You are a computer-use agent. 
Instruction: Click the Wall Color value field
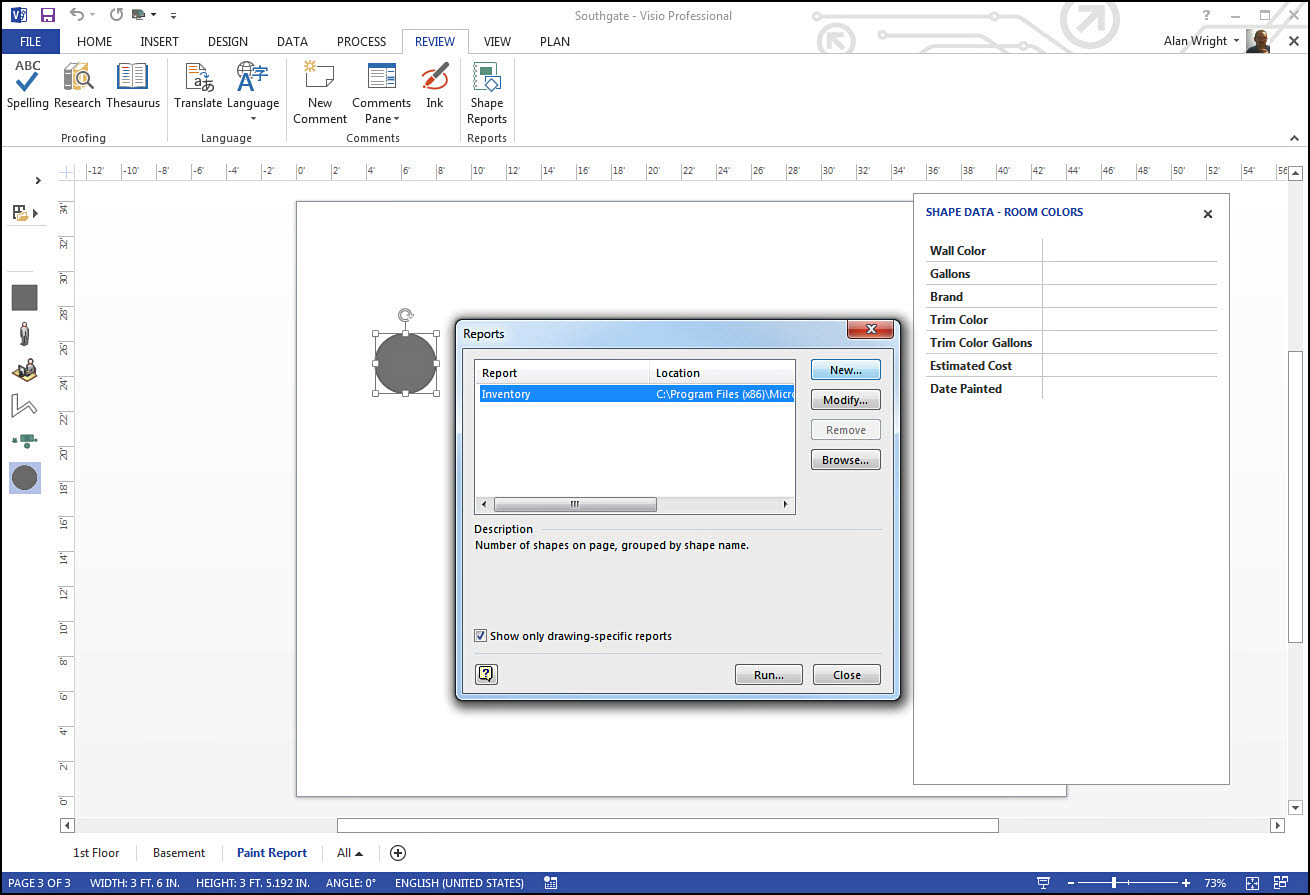tap(1130, 250)
